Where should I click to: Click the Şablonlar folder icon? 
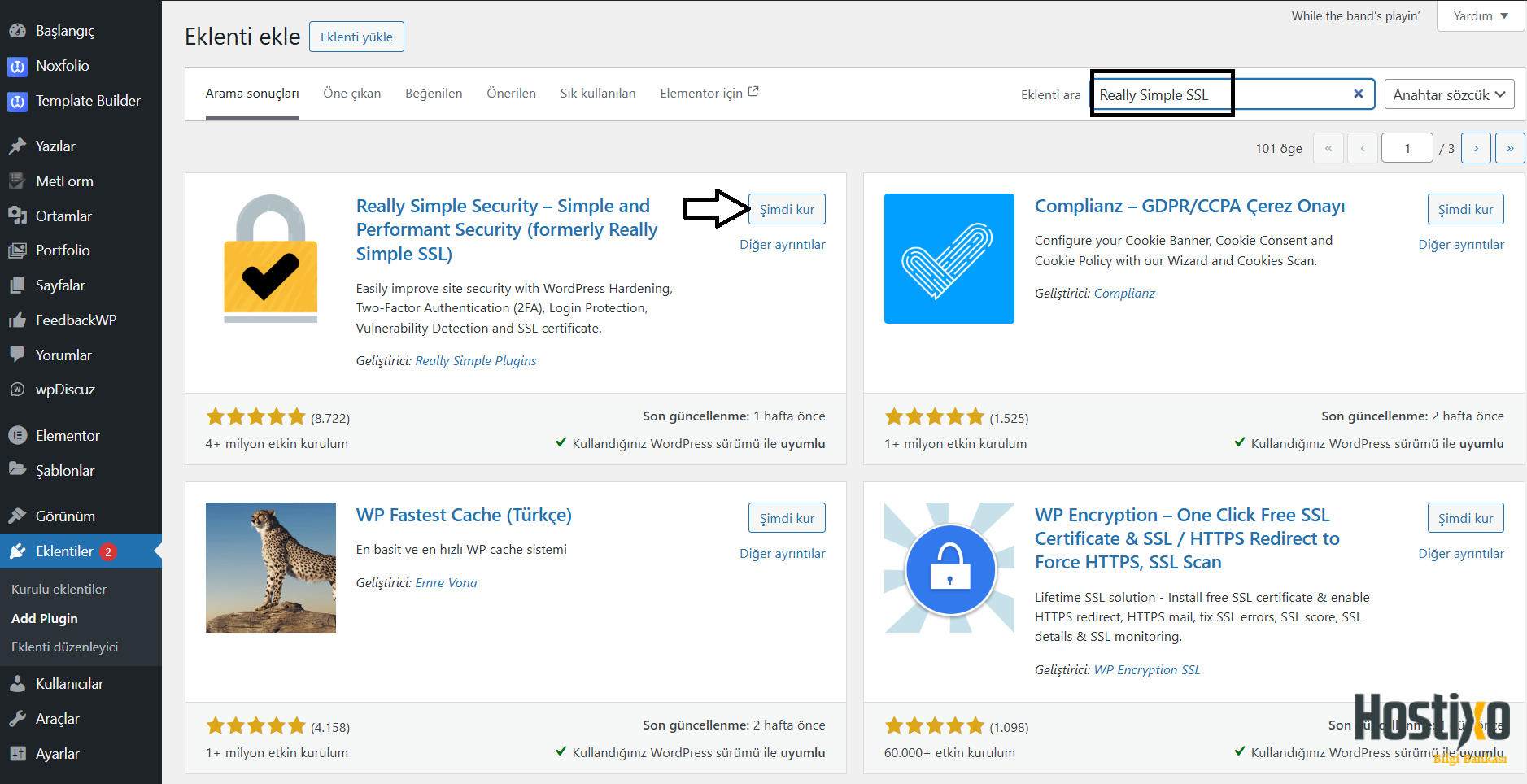17,470
